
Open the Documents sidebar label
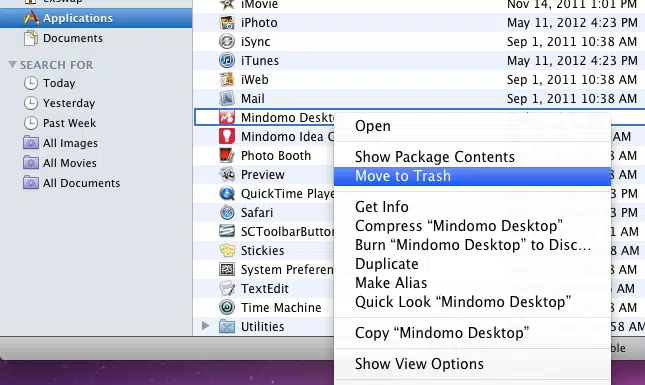pyautogui.click(x=73, y=38)
